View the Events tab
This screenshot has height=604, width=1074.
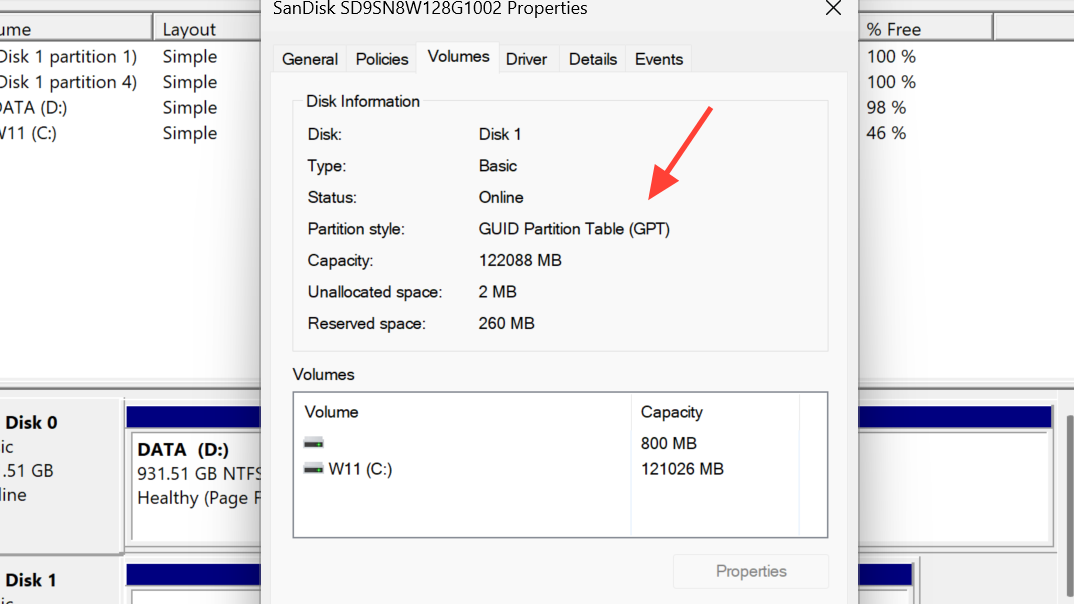(659, 59)
